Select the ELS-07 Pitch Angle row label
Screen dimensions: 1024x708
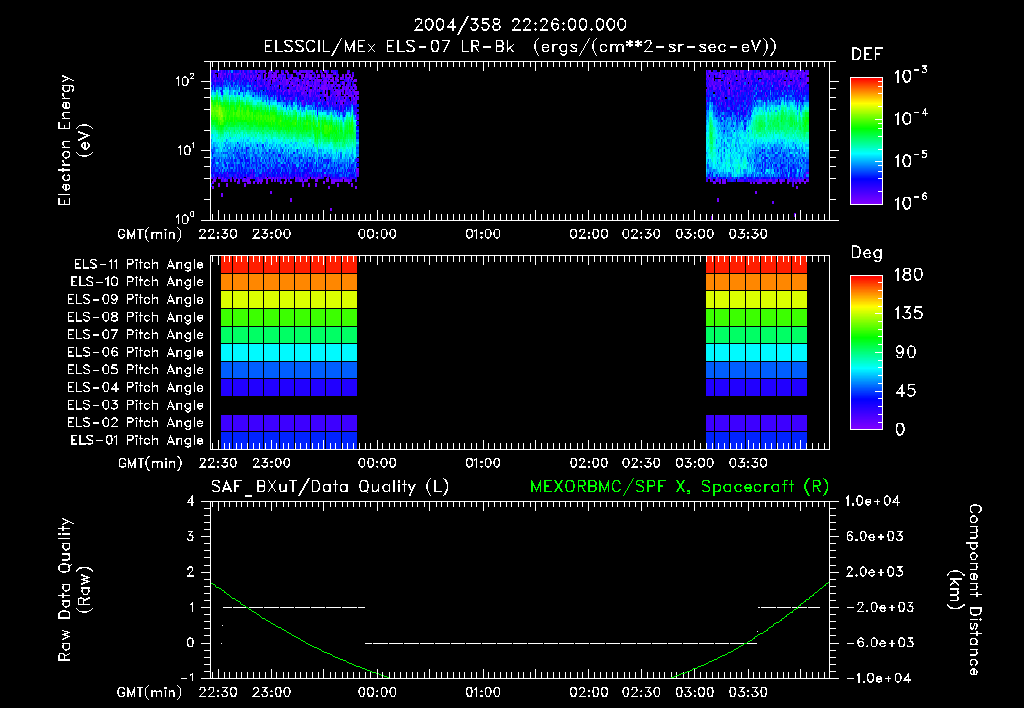(x=136, y=334)
